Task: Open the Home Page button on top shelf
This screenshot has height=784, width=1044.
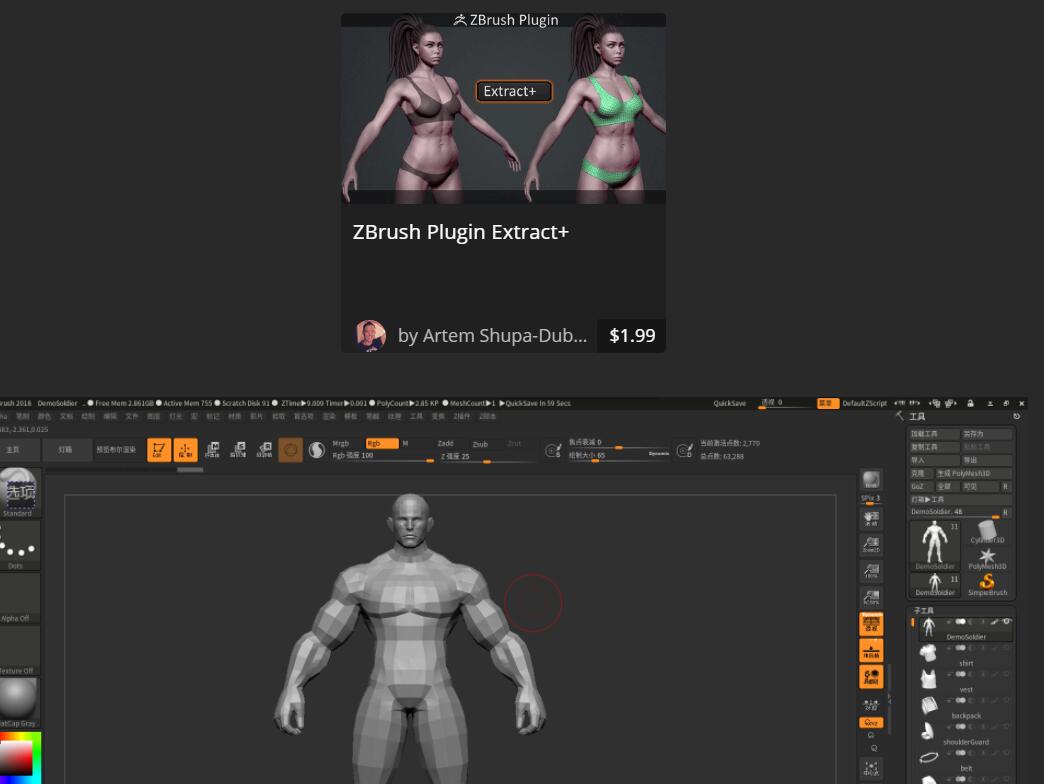Action: [19, 450]
